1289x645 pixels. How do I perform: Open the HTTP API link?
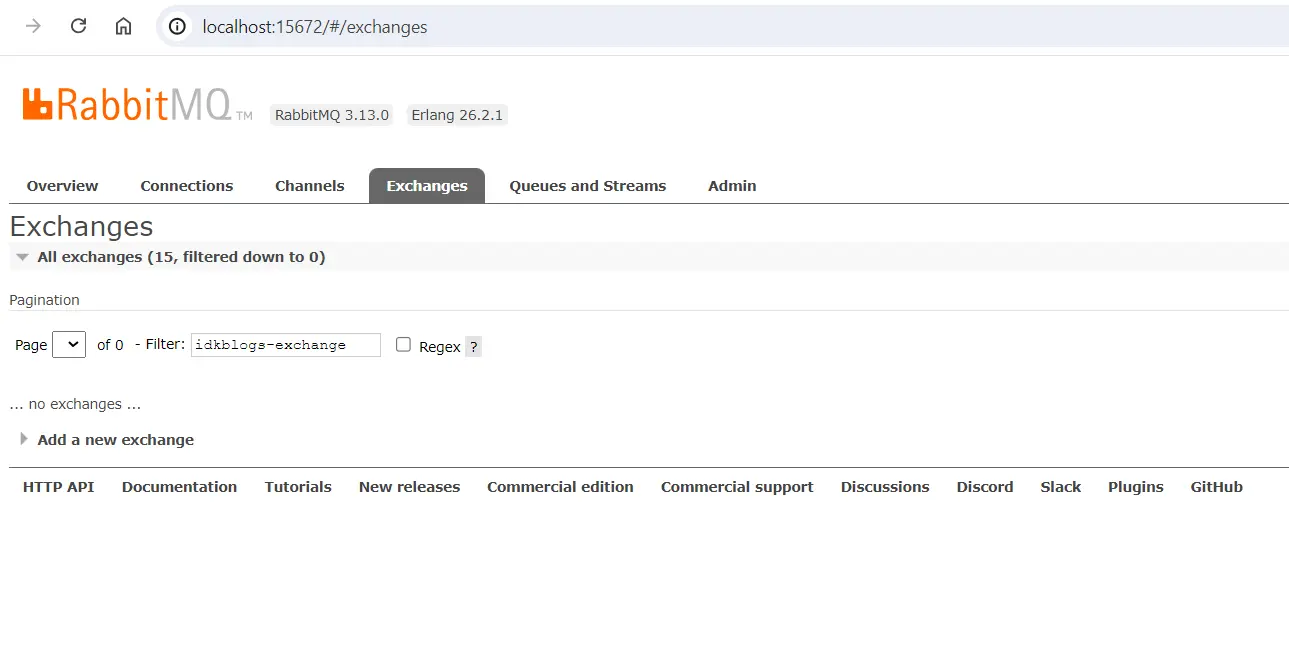(59, 487)
